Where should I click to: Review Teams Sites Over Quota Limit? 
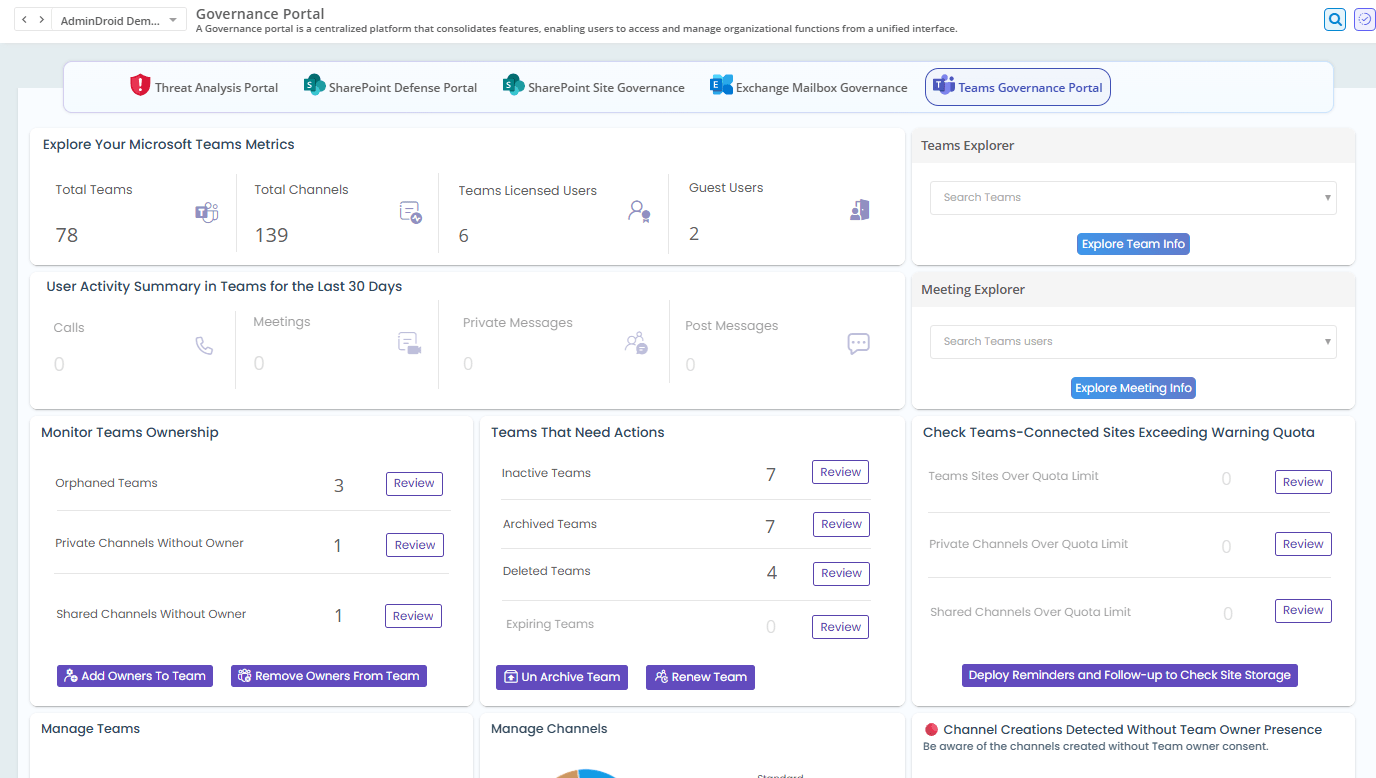click(x=1303, y=482)
